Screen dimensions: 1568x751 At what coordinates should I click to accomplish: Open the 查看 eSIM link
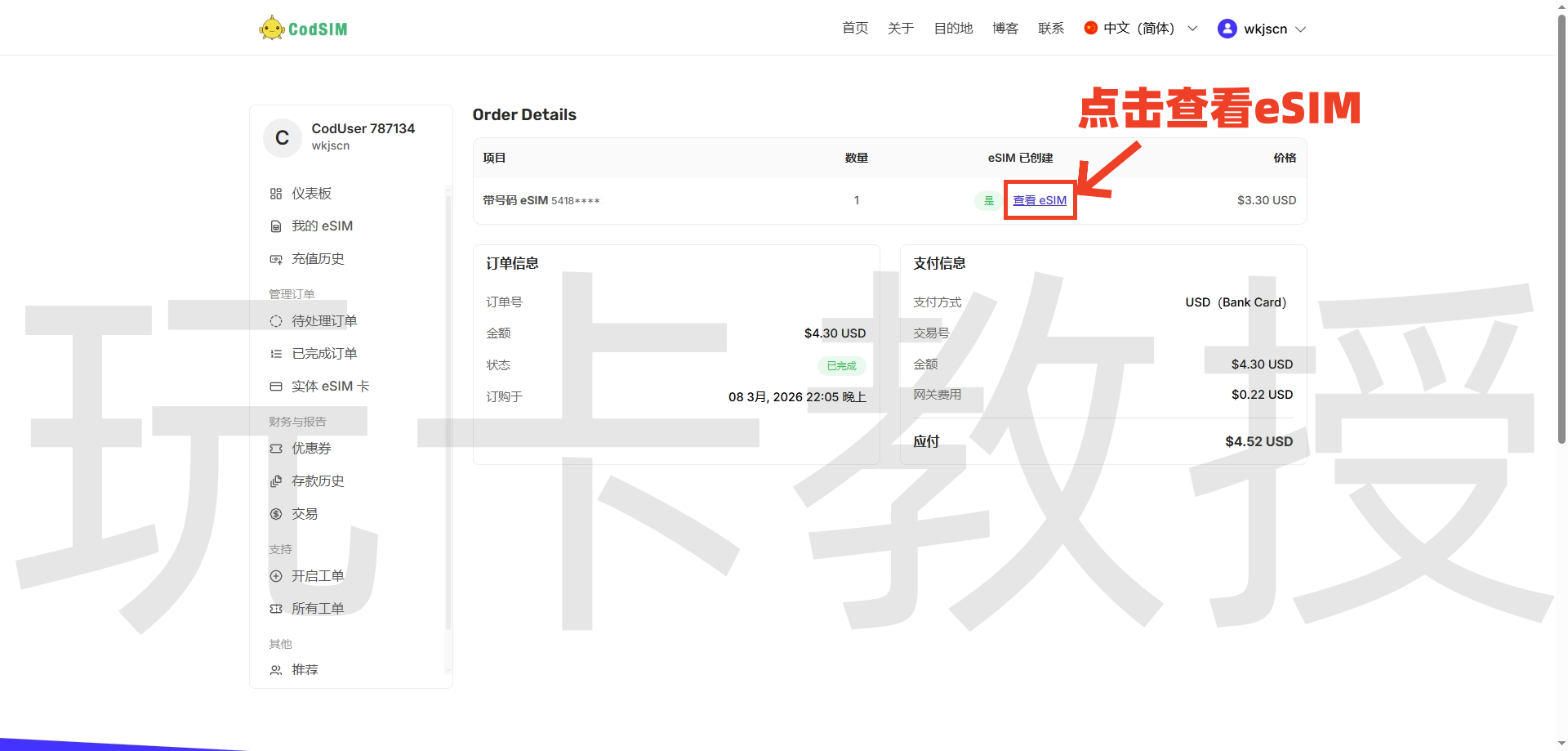[1039, 200]
